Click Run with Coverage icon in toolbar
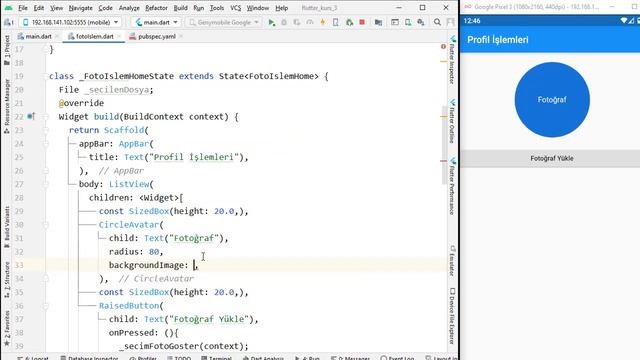Viewport: 640px width, 360px height. [297, 22]
